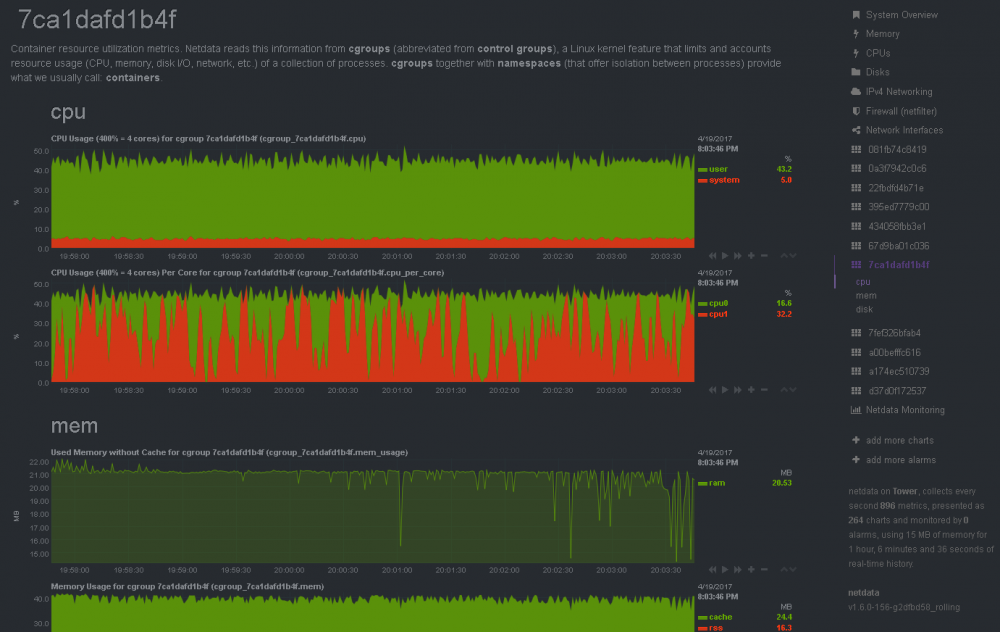Zoom out the CPU Per Core chart
The width and height of the screenshot is (1000, 632).
tap(764, 390)
